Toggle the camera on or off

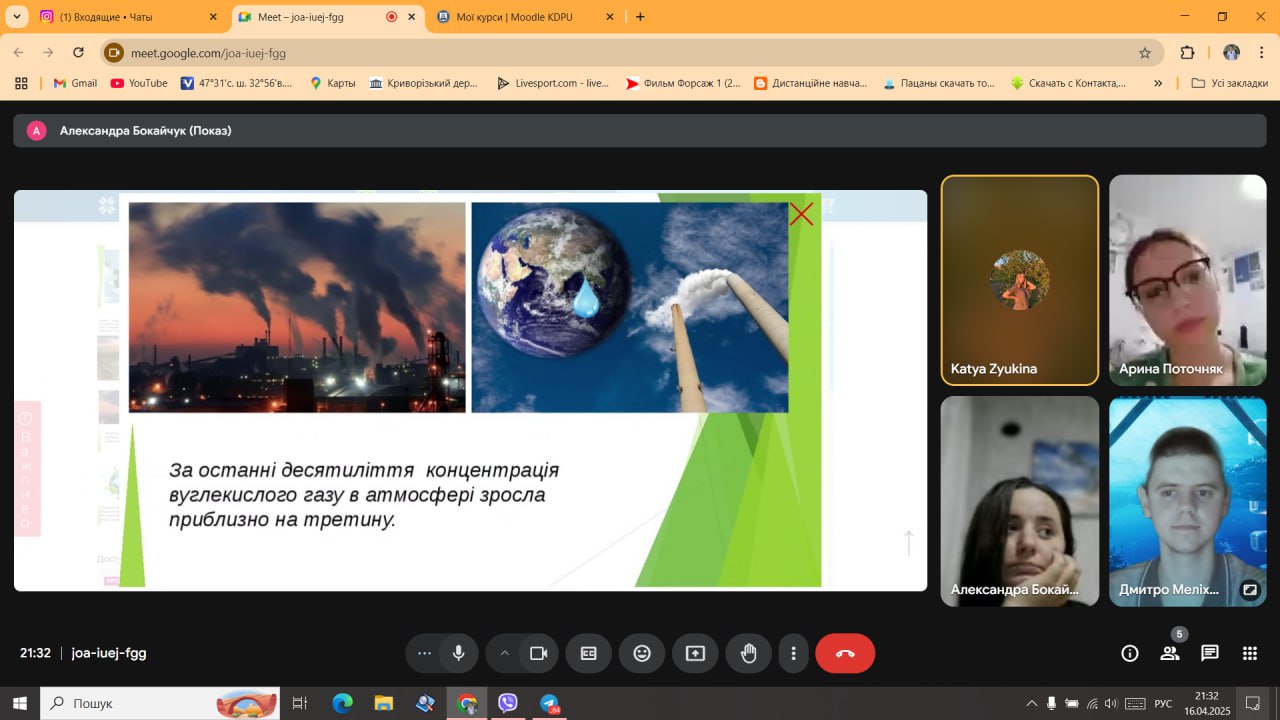tap(538, 653)
